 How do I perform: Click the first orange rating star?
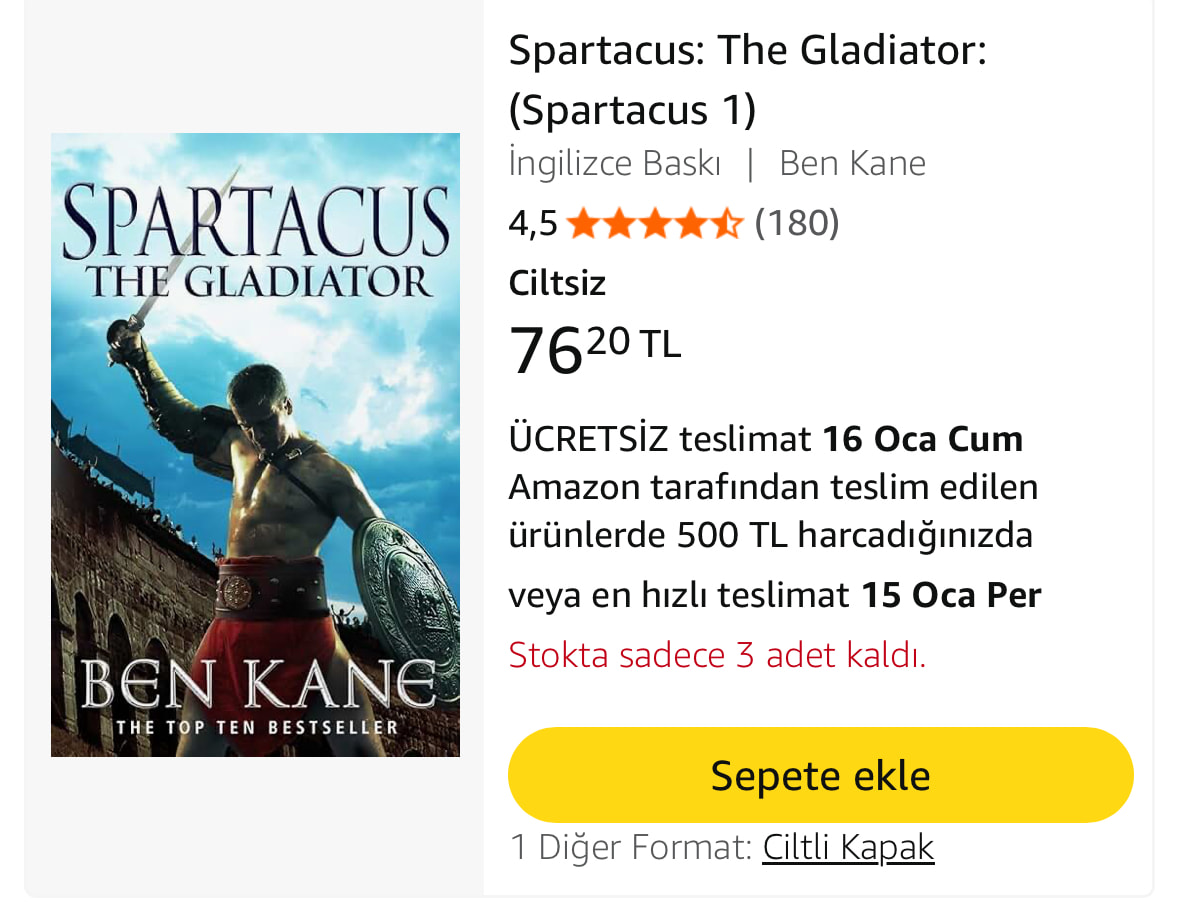pos(584,223)
